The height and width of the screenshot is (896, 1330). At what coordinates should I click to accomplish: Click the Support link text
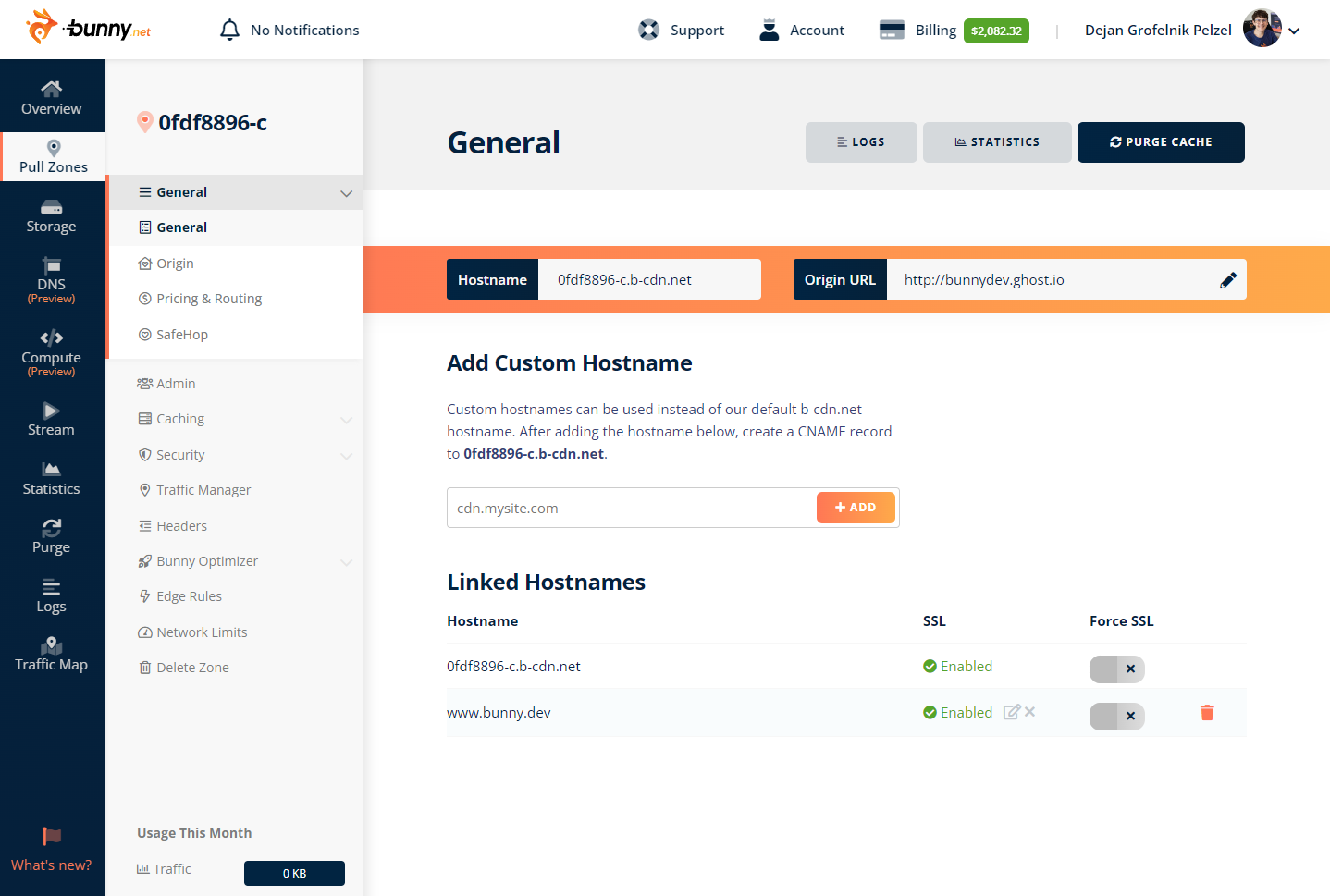click(697, 31)
